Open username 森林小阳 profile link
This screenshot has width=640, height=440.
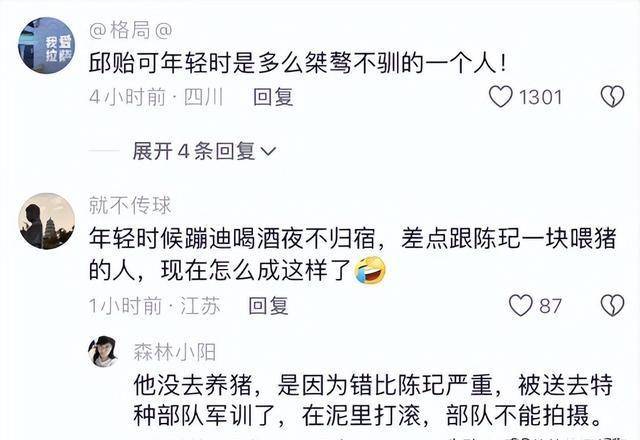pos(175,352)
